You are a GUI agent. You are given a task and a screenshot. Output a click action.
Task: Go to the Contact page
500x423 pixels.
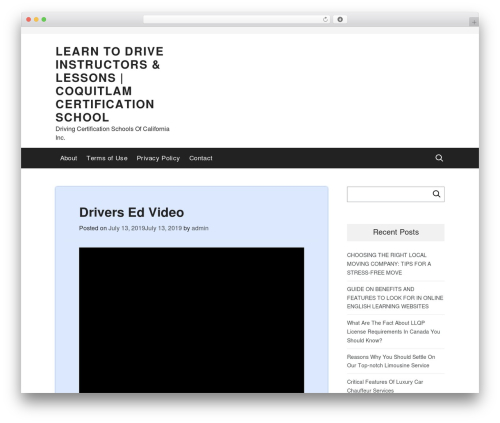point(201,158)
